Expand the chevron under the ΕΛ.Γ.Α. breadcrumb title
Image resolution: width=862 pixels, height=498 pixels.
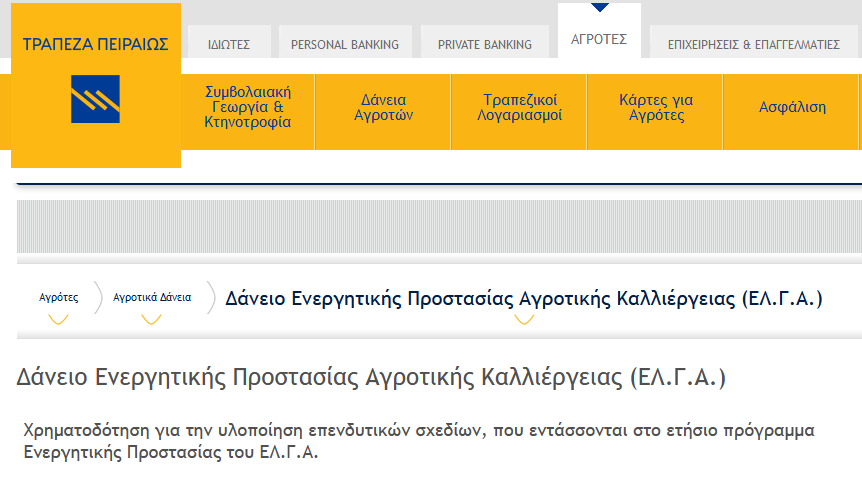[x=524, y=320]
